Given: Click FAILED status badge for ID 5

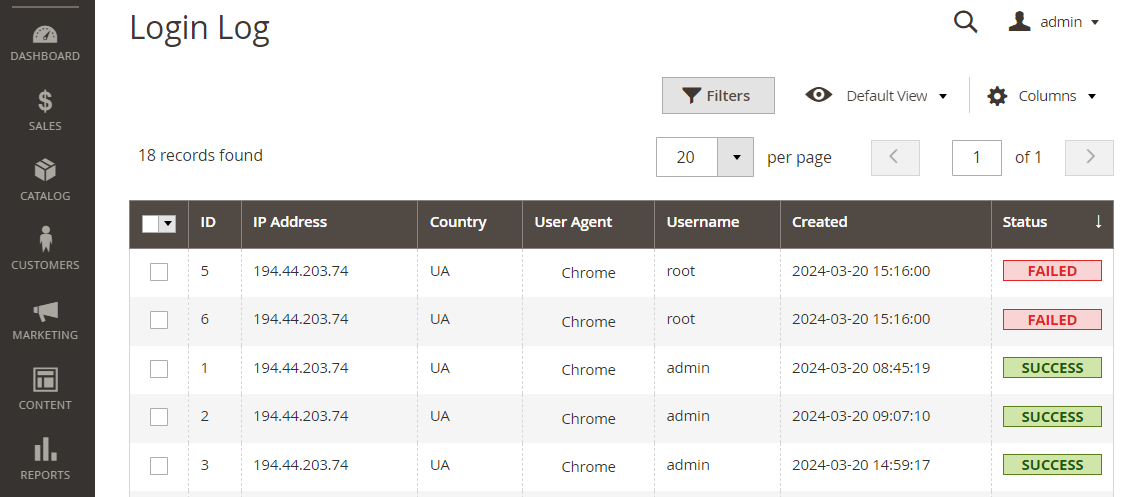Looking at the screenshot, I should coord(1052,271).
